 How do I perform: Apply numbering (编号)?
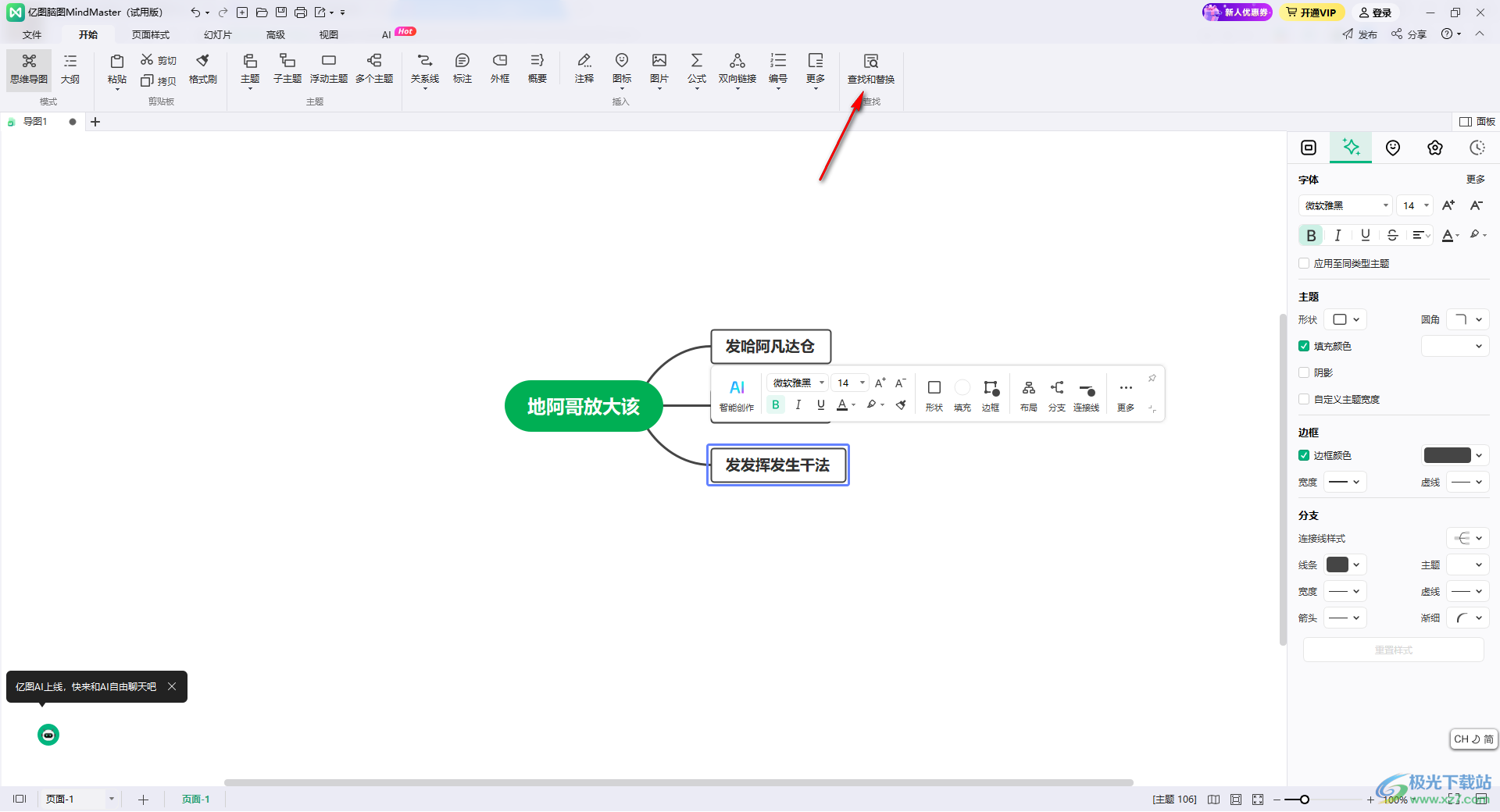pyautogui.click(x=778, y=69)
